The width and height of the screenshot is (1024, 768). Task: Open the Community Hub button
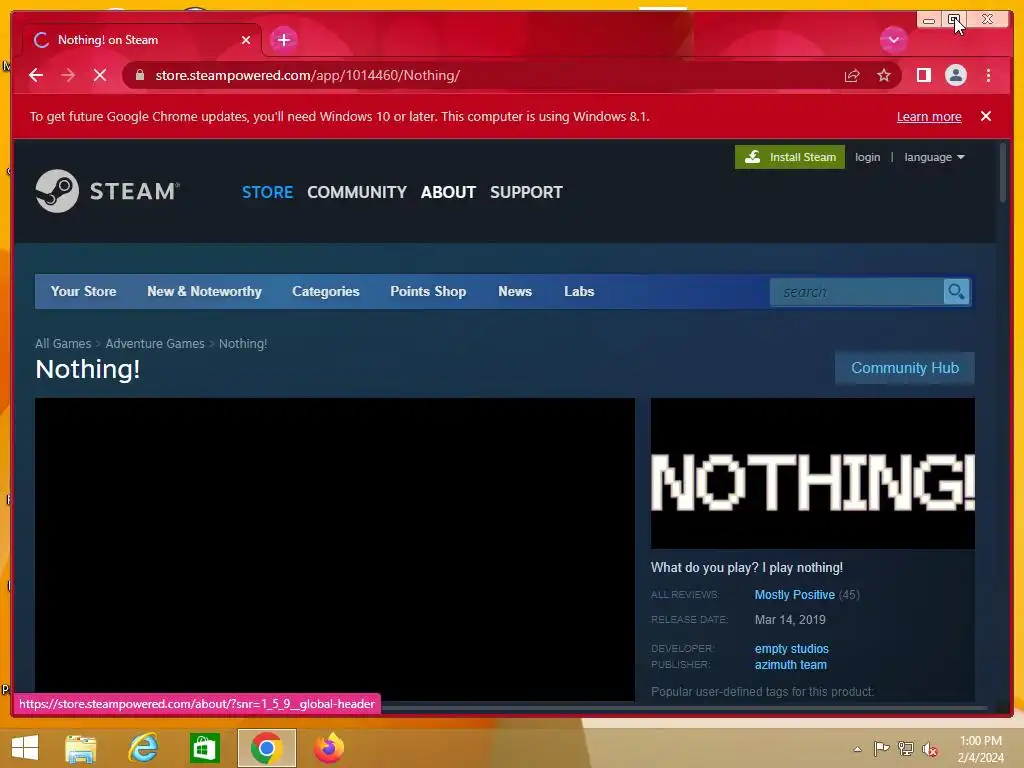(905, 368)
